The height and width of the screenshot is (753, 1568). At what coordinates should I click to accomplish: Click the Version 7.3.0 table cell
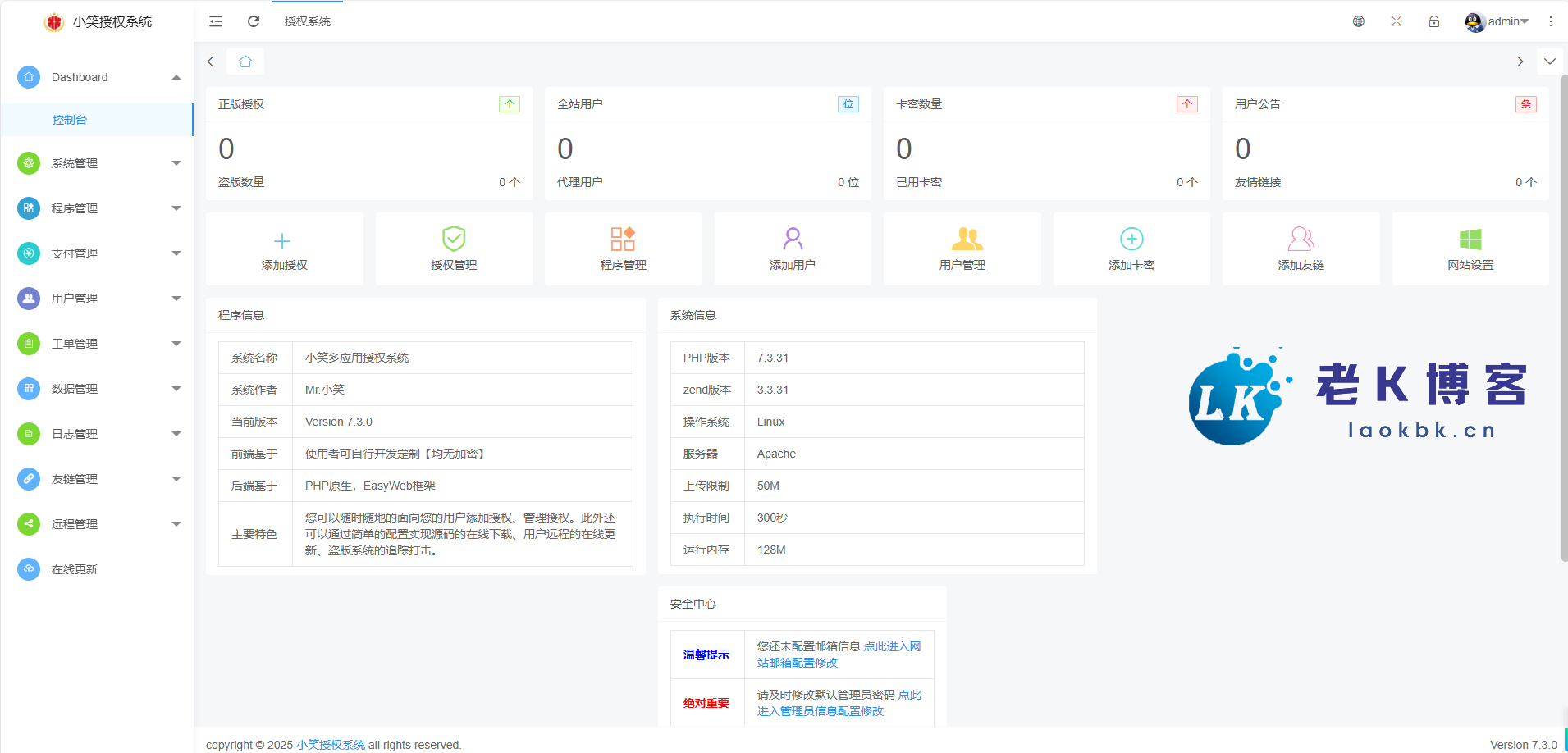463,422
